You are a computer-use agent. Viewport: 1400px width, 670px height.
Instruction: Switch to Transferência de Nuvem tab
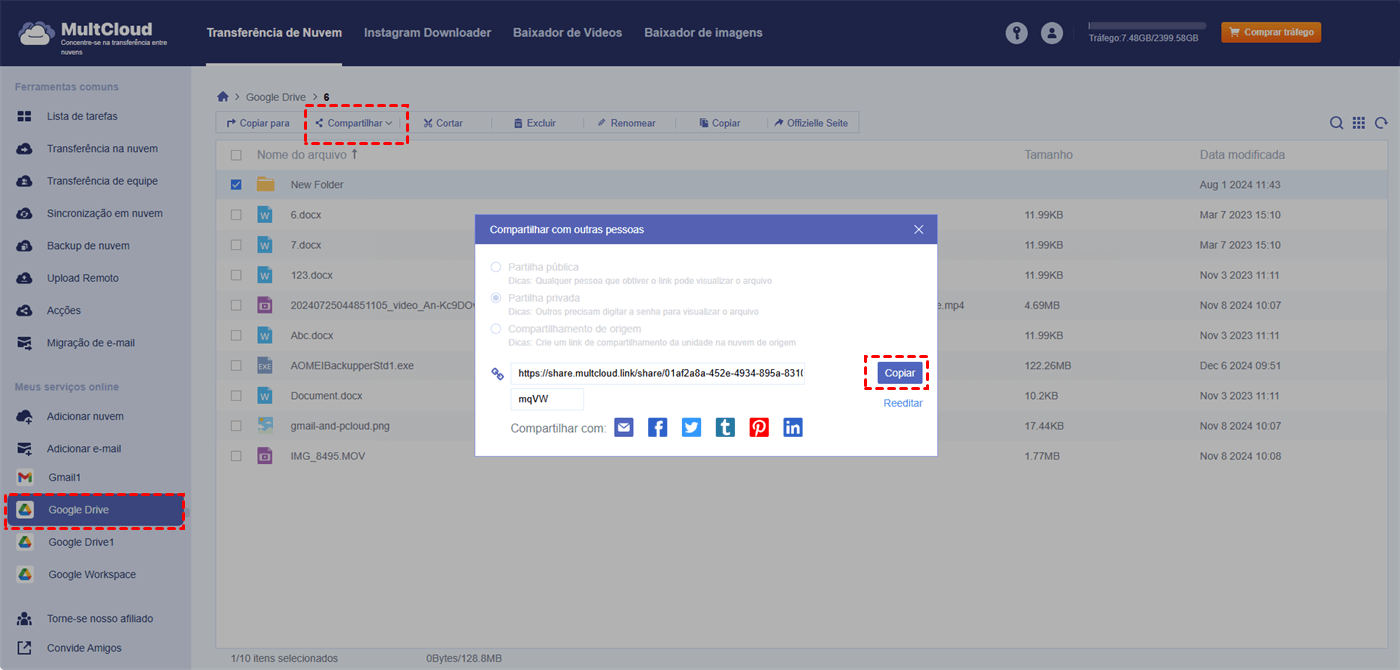pyautogui.click(x=274, y=33)
